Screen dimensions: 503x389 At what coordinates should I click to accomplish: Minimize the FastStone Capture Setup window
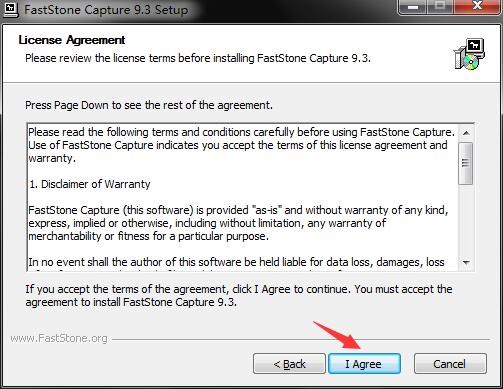tap(412, 7)
